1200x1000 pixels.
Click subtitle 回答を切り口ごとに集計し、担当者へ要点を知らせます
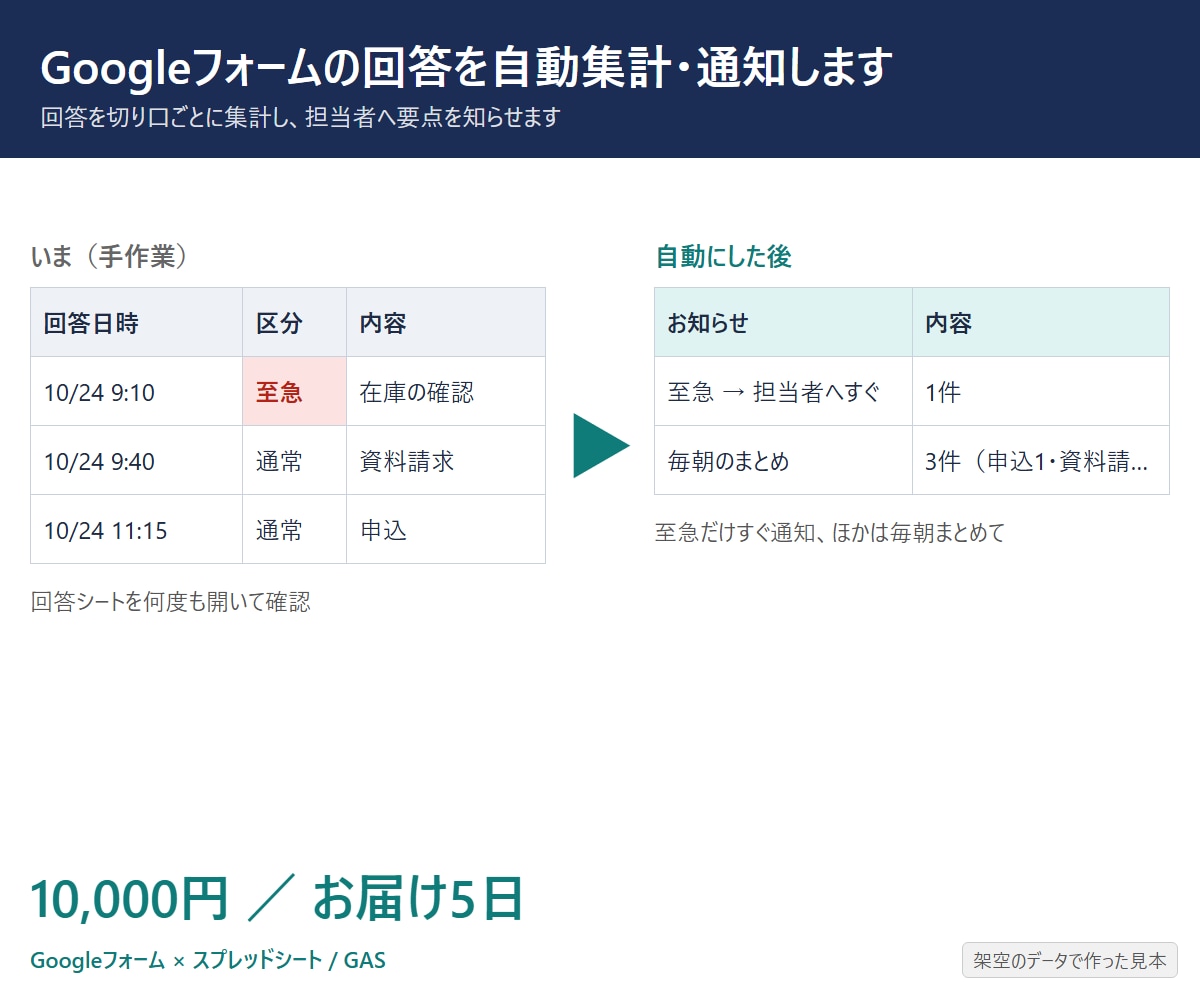(300, 117)
